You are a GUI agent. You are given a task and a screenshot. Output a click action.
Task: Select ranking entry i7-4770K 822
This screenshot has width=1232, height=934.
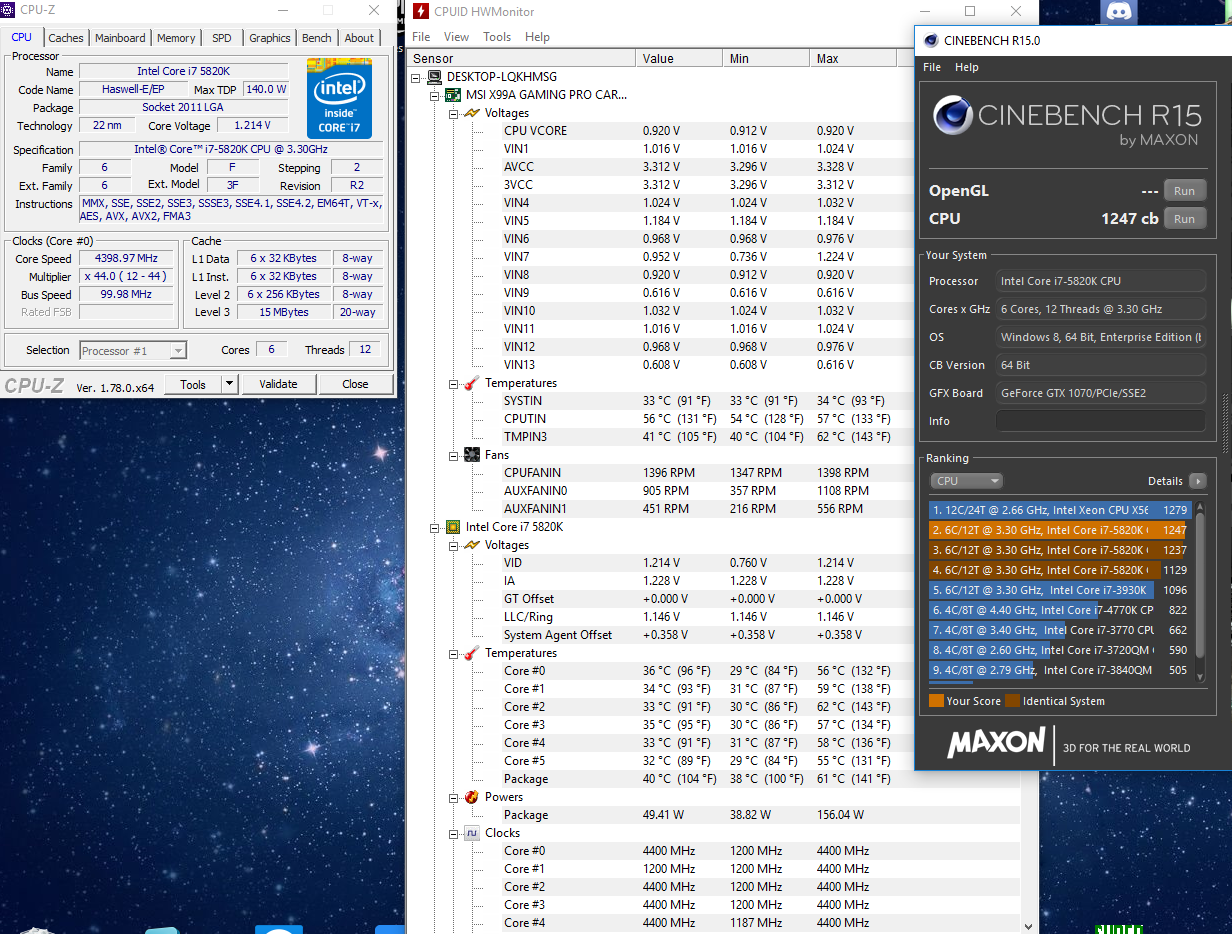pos(1060,610)
